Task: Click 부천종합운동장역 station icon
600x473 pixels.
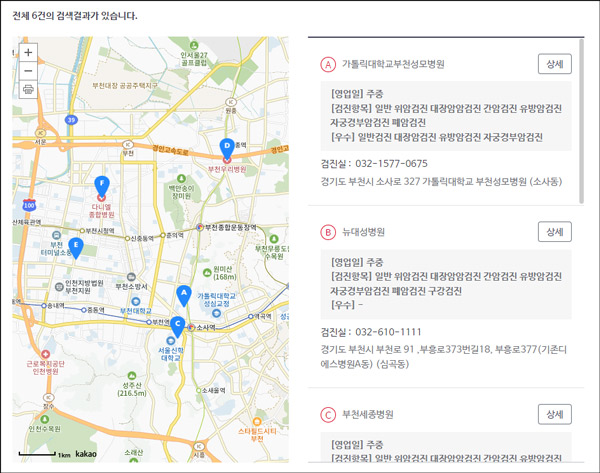Action: click(200, 227)
